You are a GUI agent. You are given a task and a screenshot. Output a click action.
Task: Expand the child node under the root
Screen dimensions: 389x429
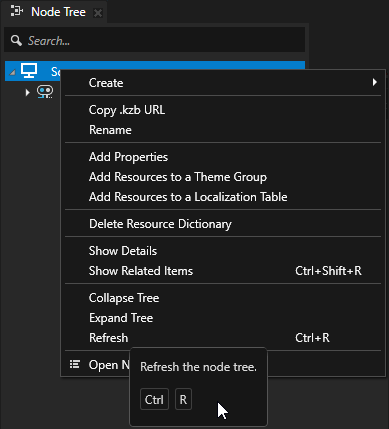[x=28, y=92]
